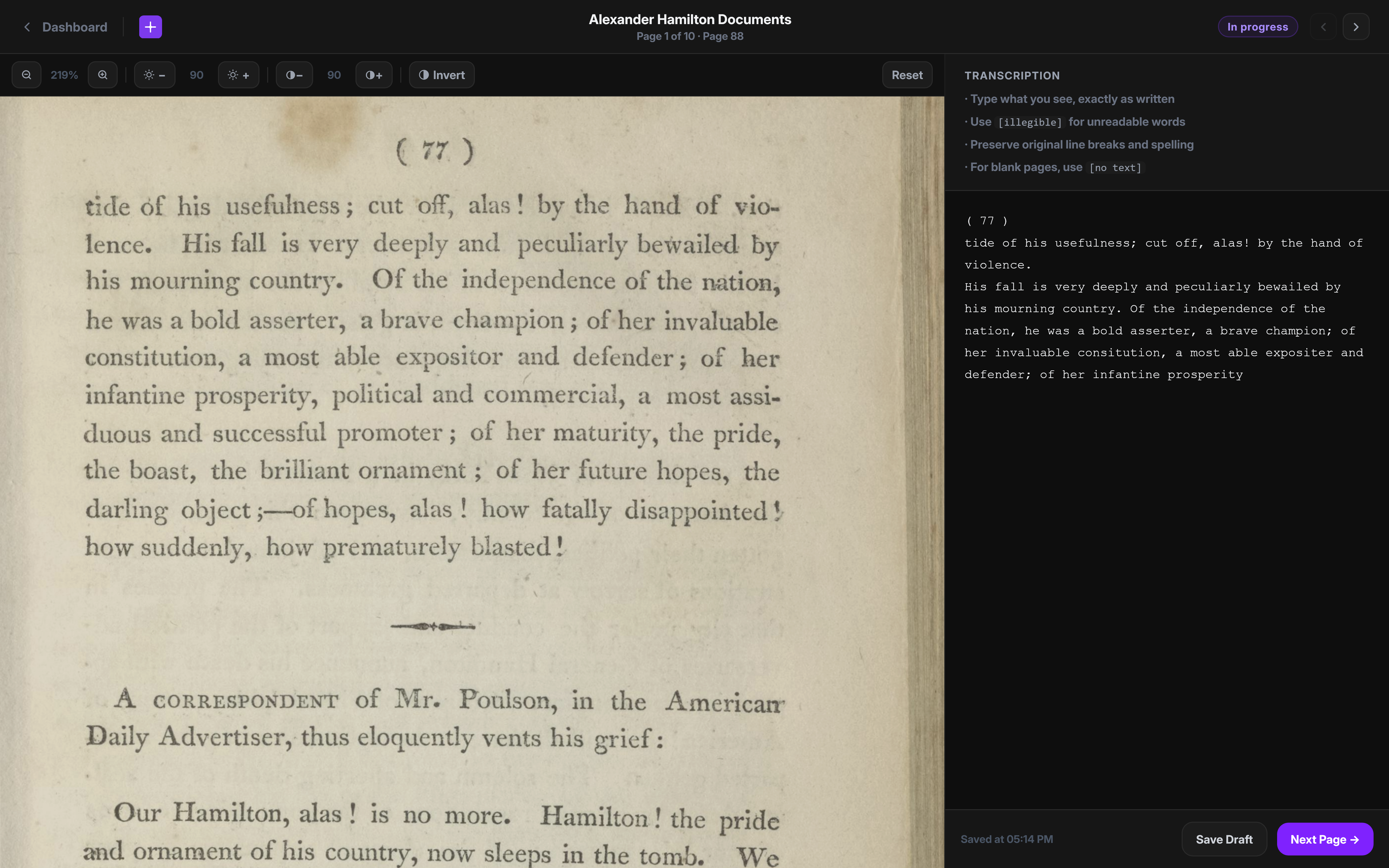Increase image contrast
This screenshot has height=868, width=1389.
pyautogui.click(x=374, y=75)
